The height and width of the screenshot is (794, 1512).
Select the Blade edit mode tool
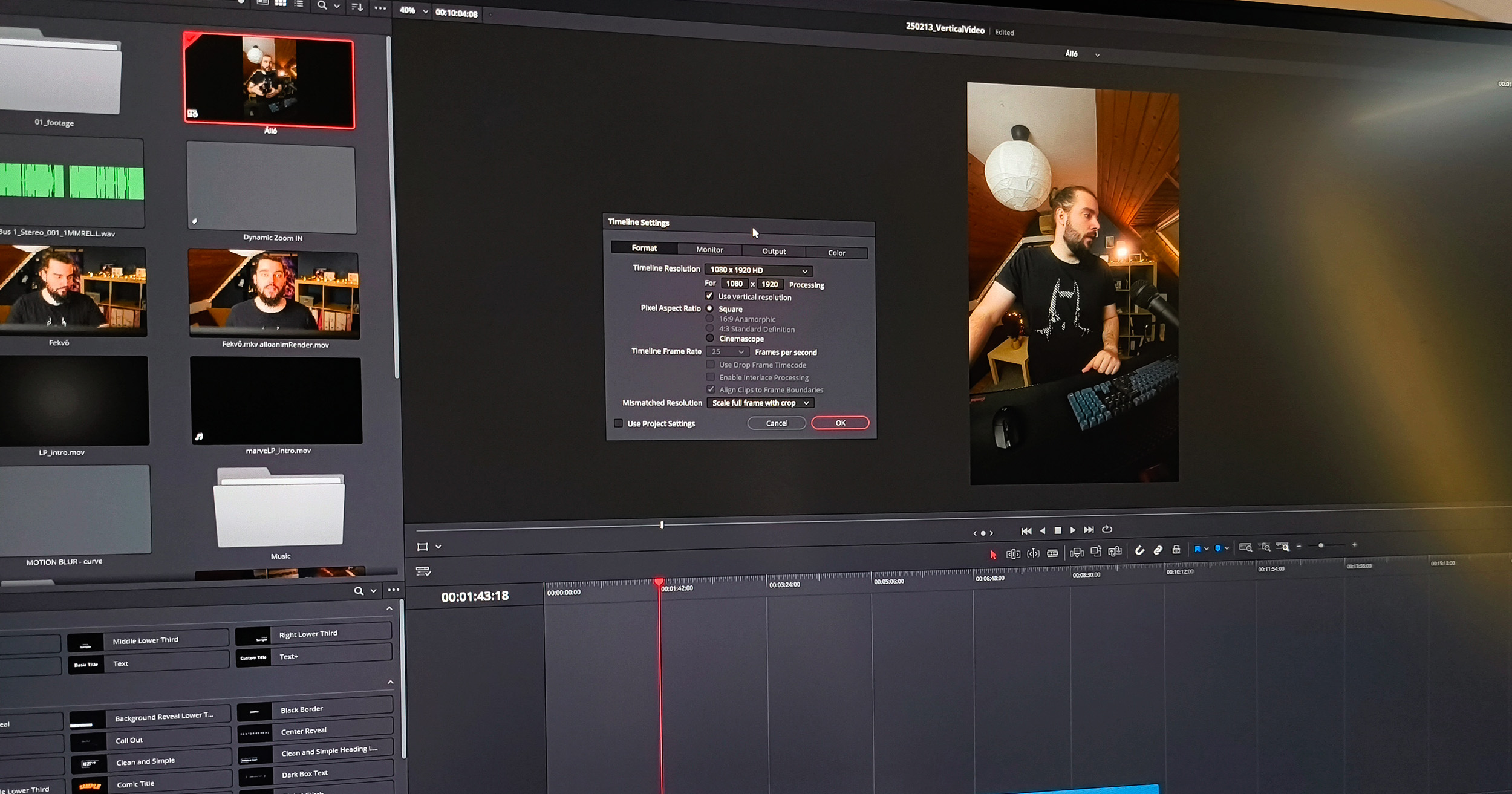(1052, 553)
